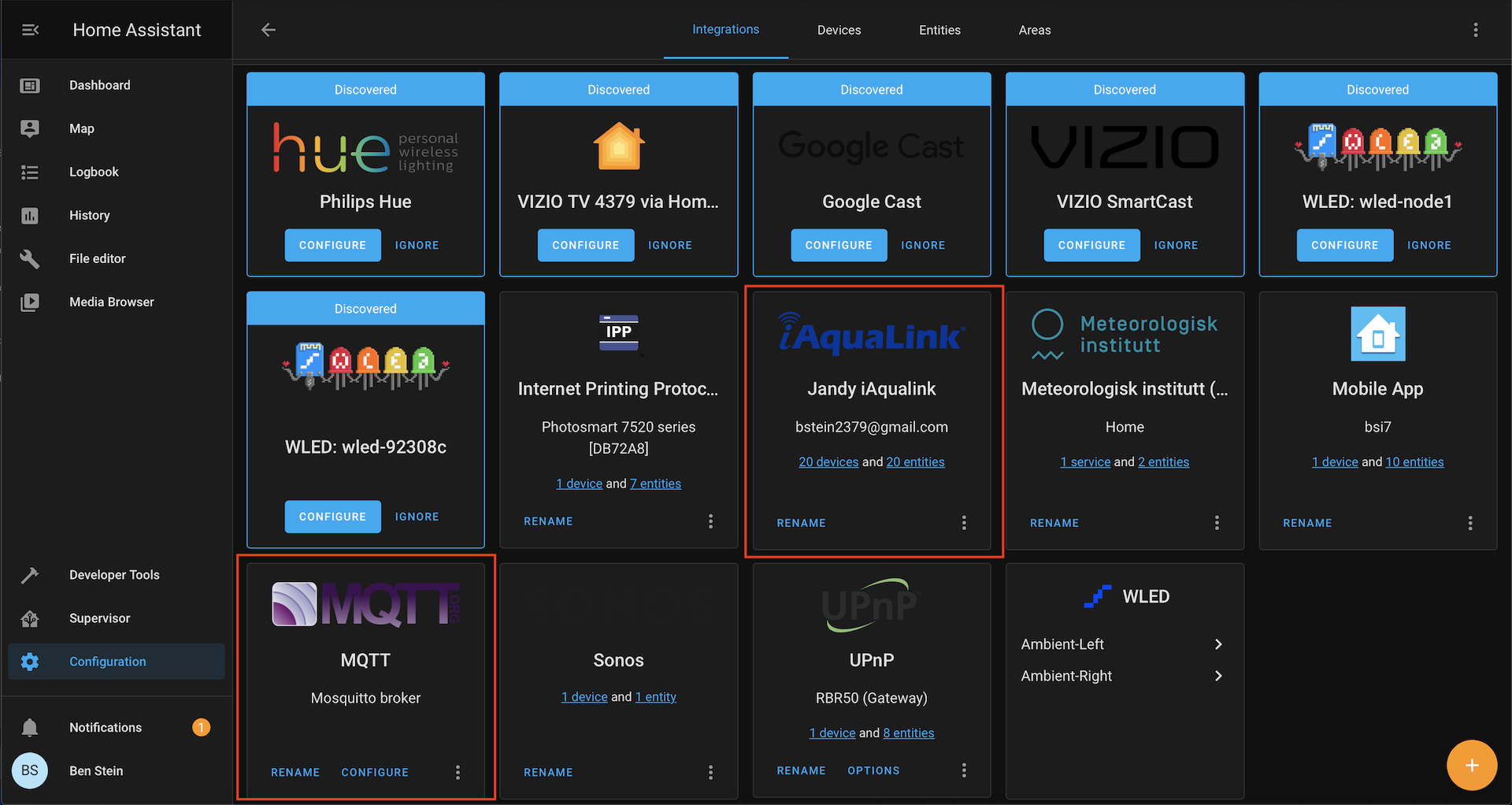Expand the Ambient-Right WLED entry

point(1125,676)
